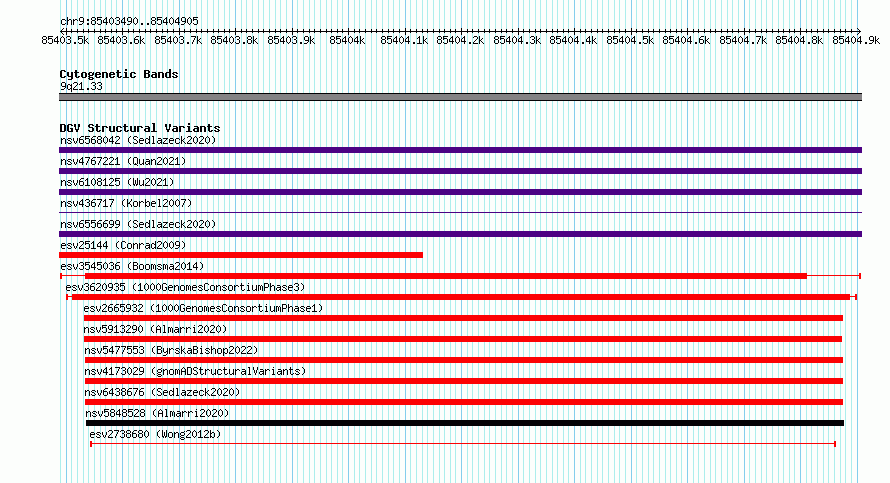Screen dimensions: 890x483
Task: Open esv2738680 (Wong2012b) variant label
Action: coord(156,434)
